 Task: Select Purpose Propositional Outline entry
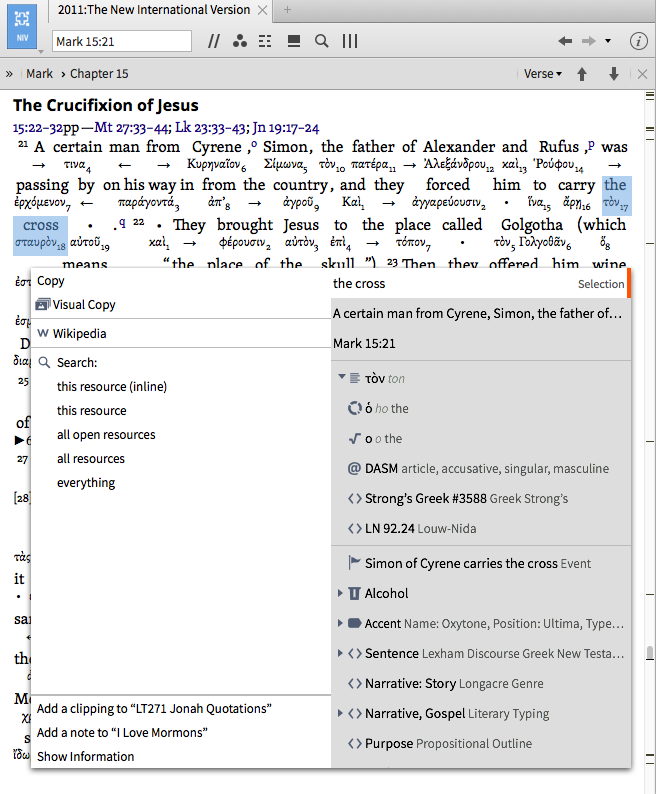480,743
